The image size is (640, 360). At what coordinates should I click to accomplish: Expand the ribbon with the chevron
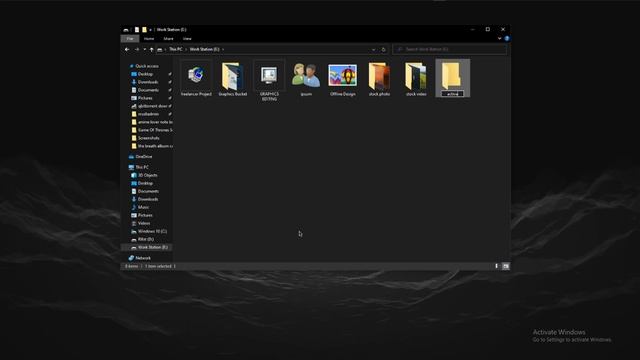500,38
